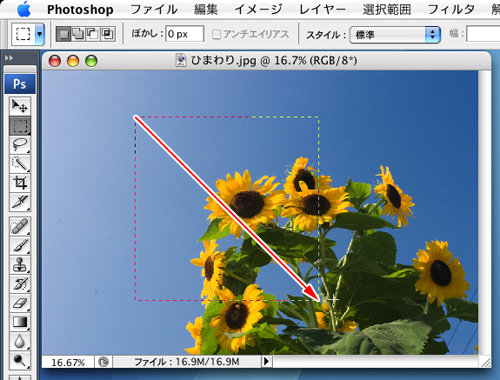
Task: Open the フィルタ menu
Action: [x=450, y=9]
